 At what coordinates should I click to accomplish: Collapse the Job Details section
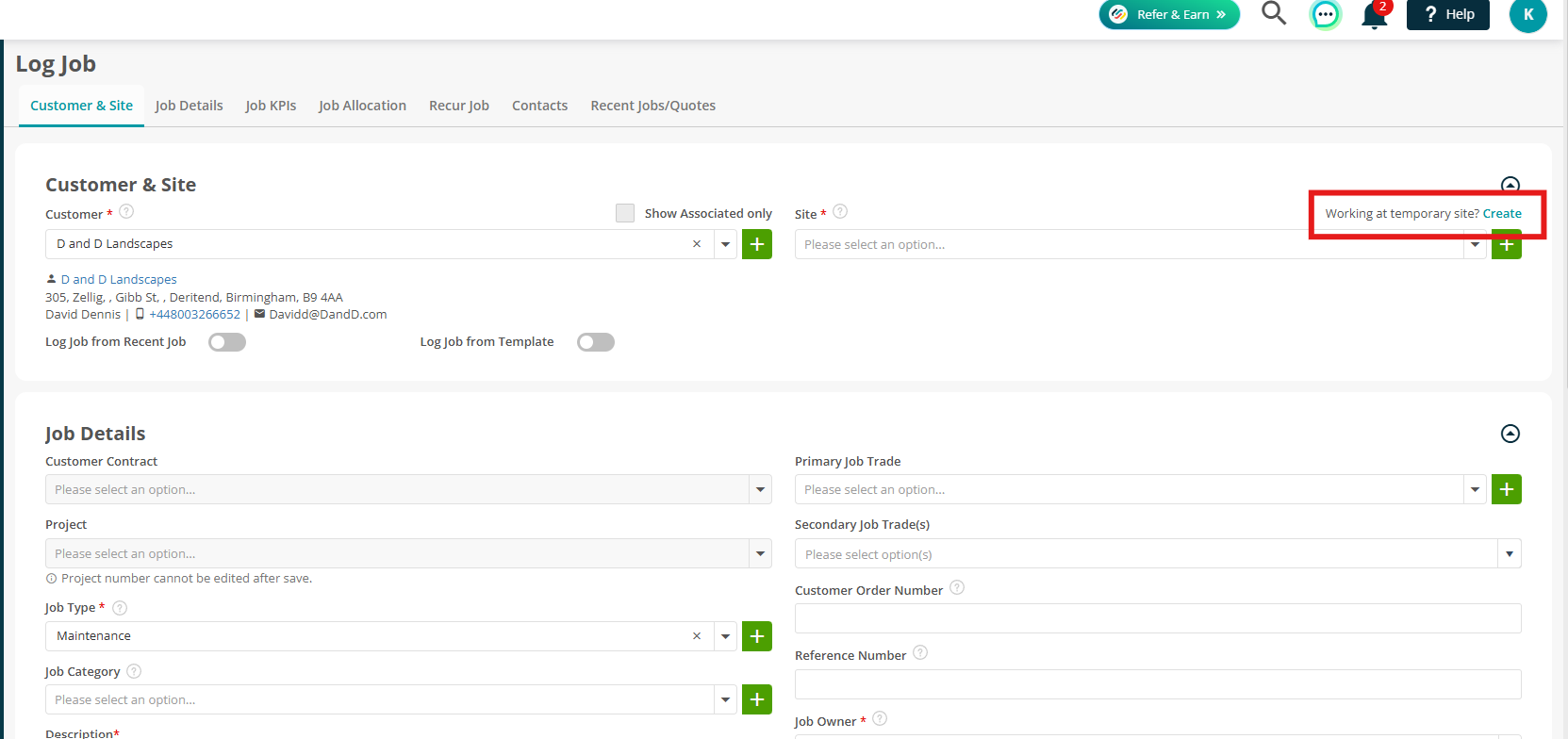pyautogui.click(x=1510, y=434)
